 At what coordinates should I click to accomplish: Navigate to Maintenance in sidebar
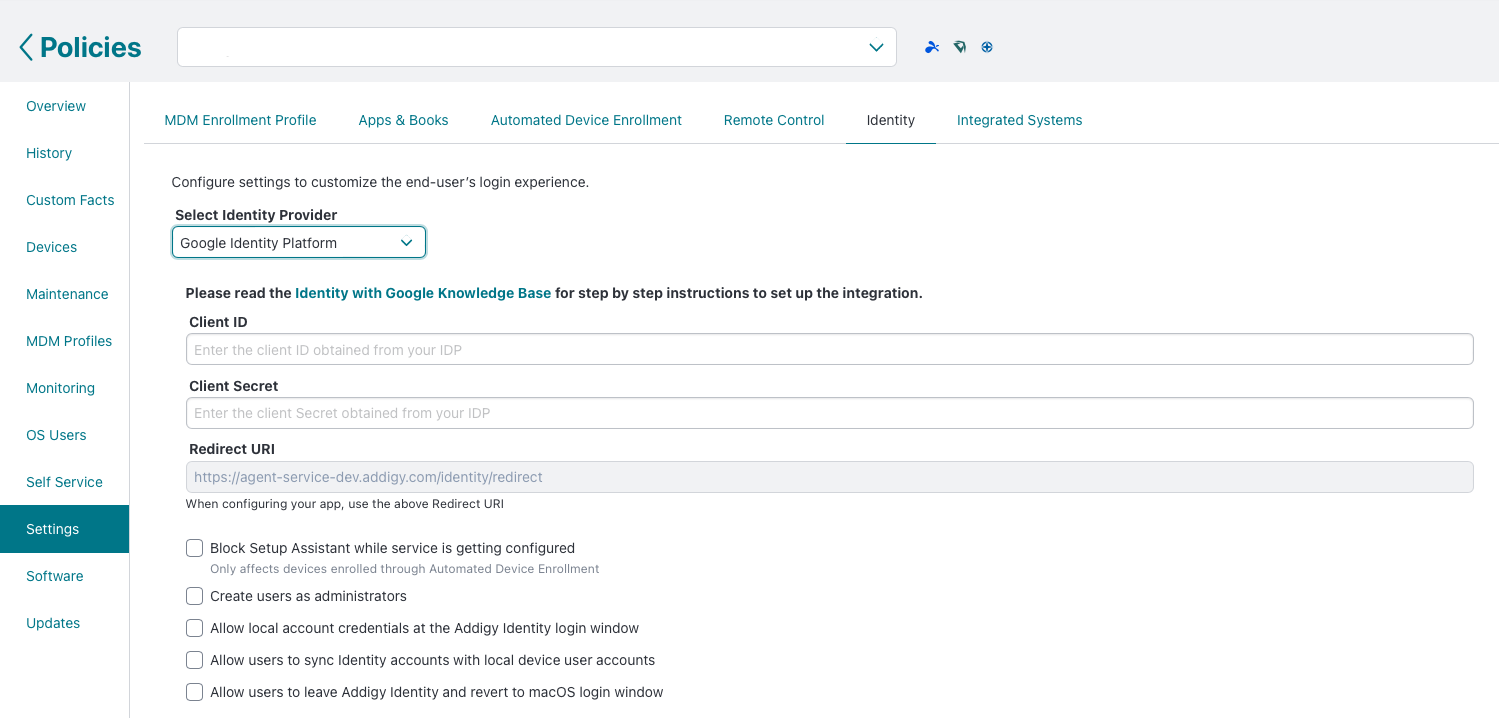click(x=67, y=294)
